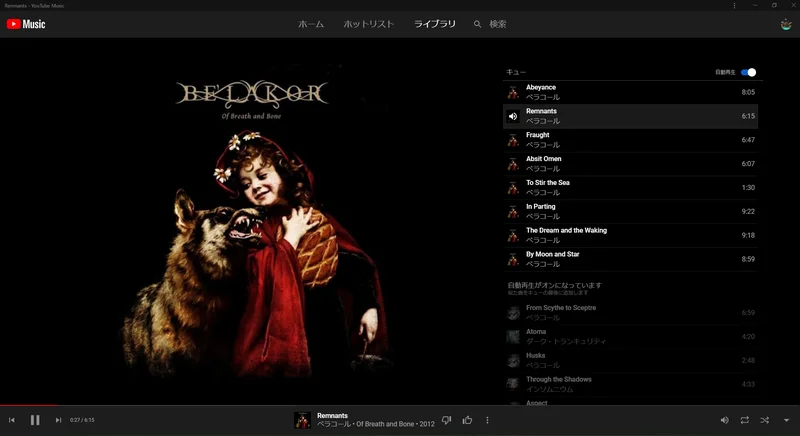Click the red playback progress bar
This screenshot has height=436, width=800.
(29, 405)
